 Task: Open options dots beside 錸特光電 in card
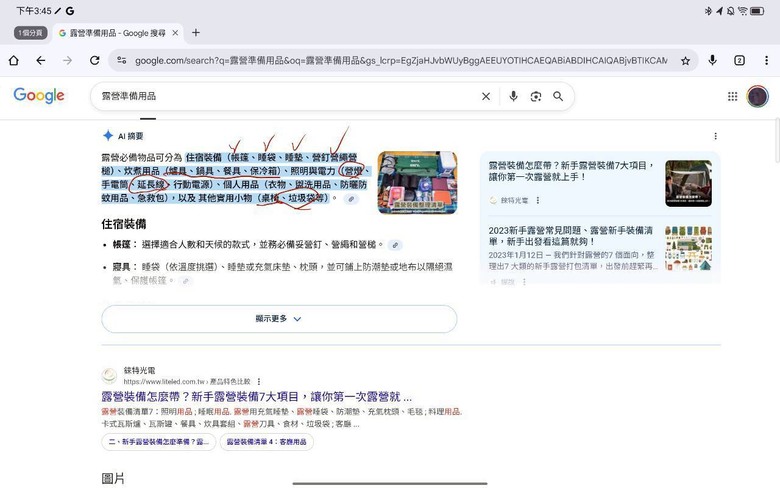click(x=538, y=200)
